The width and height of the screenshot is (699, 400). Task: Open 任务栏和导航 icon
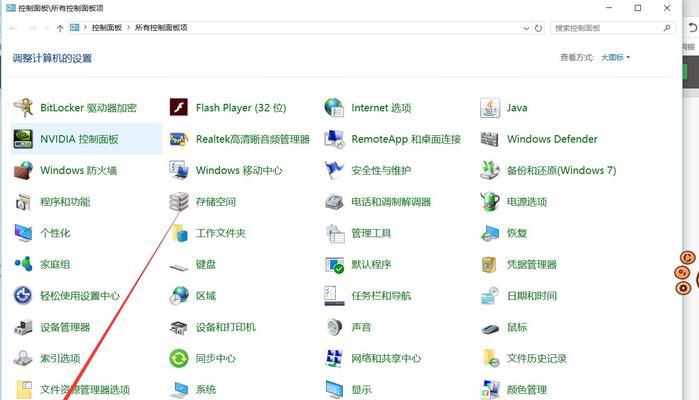334,295
